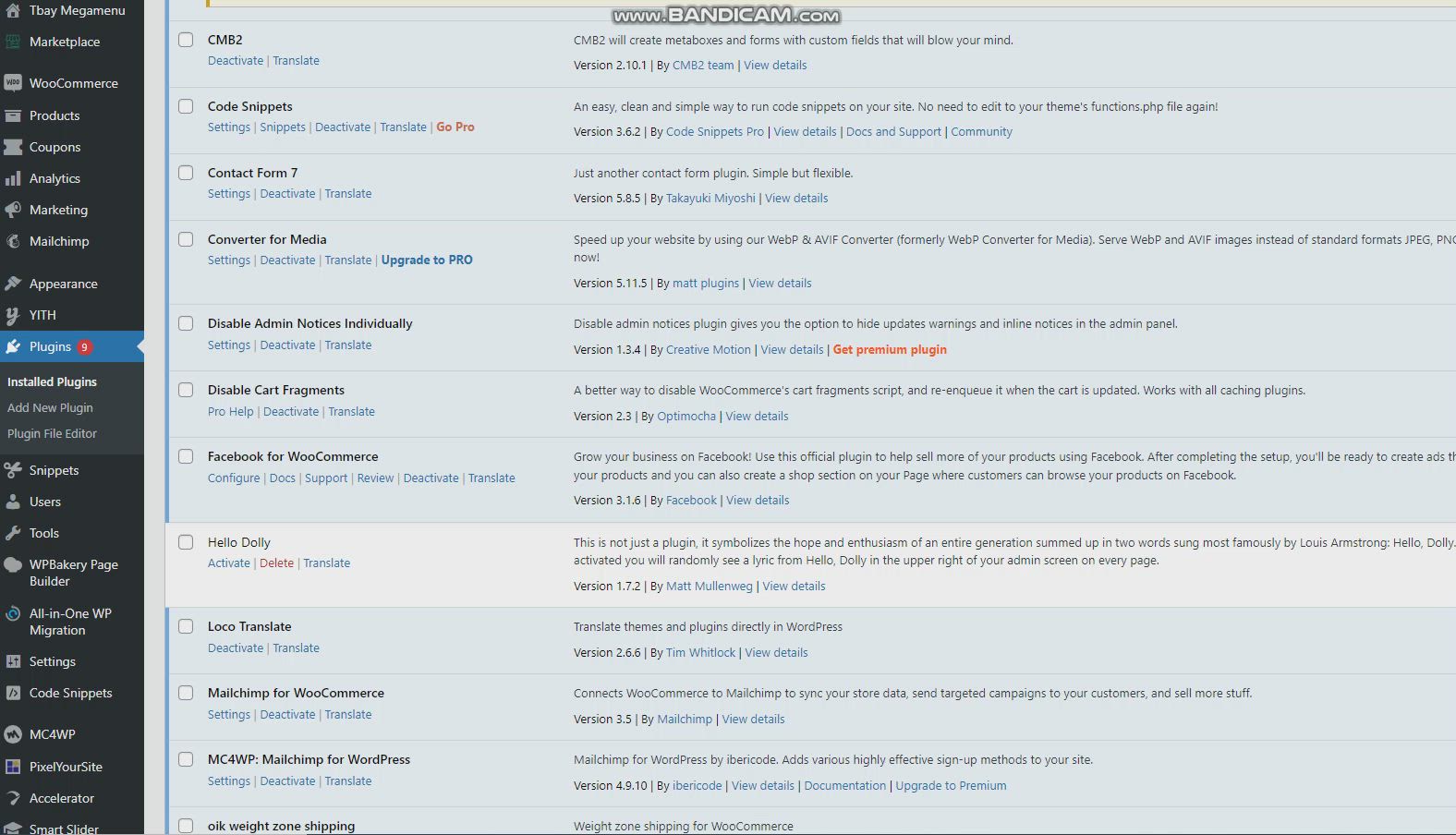Click the Marketing megaphone icon
Screen dimensions: 1456x835
pyautogui.click(x=13, y=210)
